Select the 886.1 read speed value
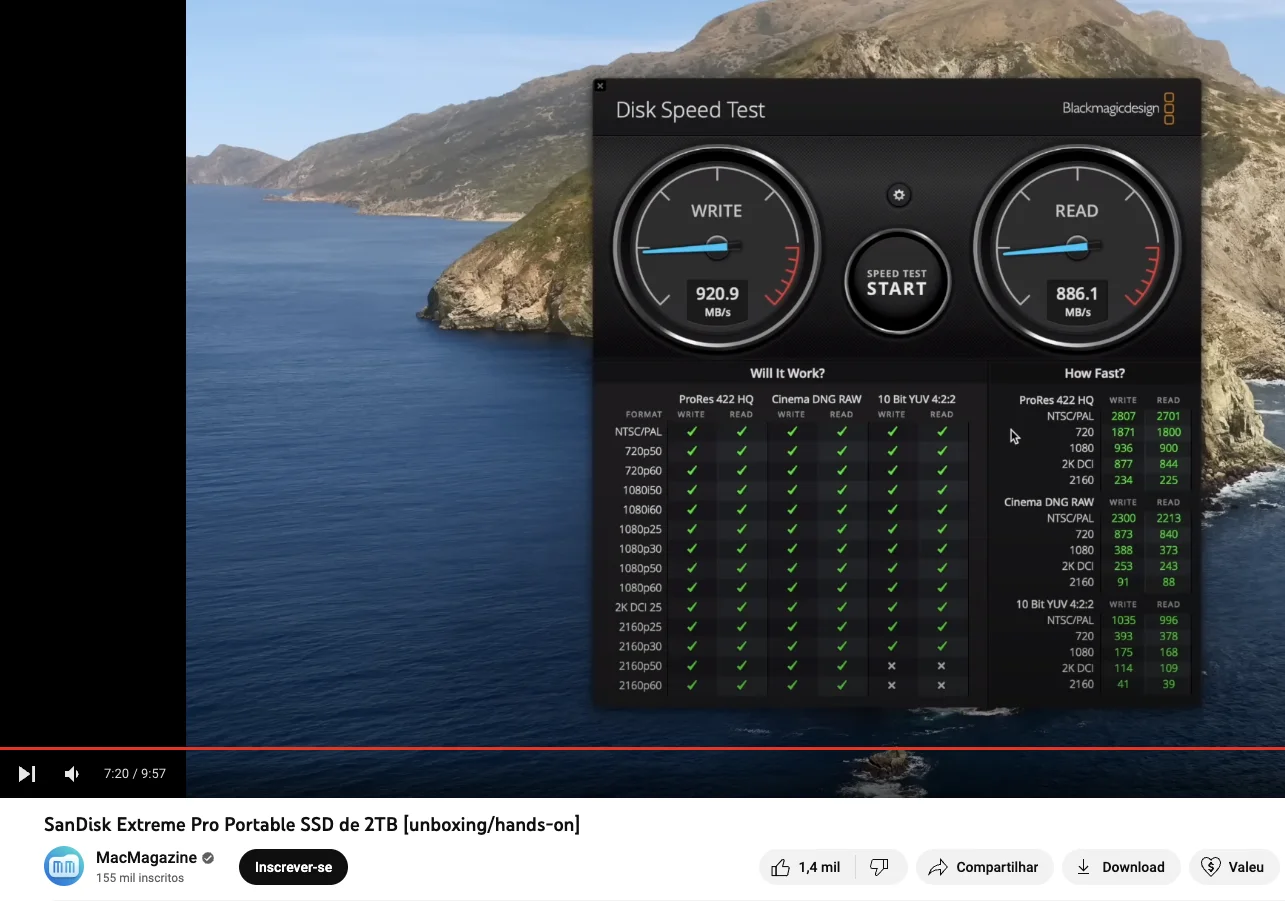 click(1077, 294)
